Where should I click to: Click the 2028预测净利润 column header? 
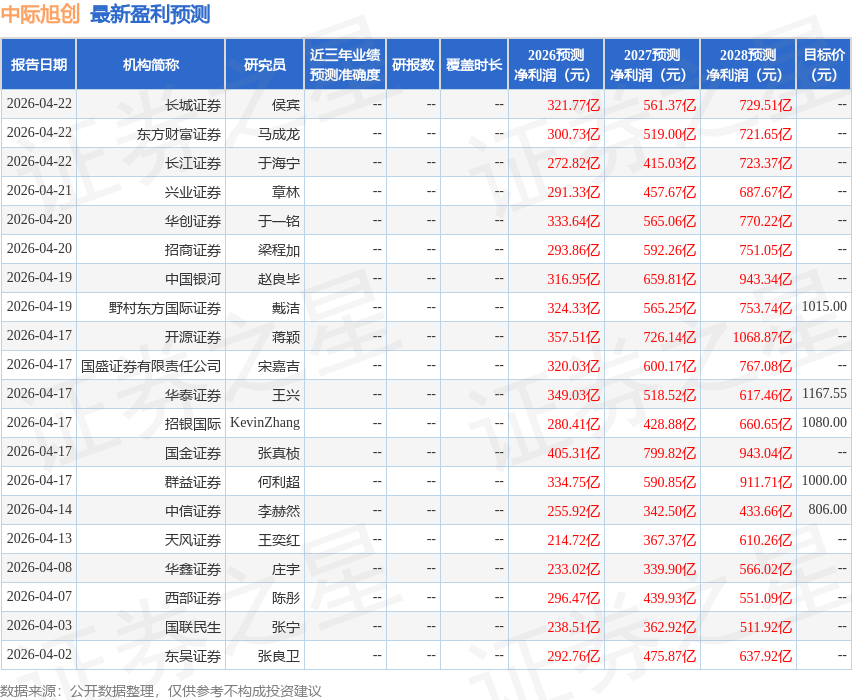click(x=748, y=64)
